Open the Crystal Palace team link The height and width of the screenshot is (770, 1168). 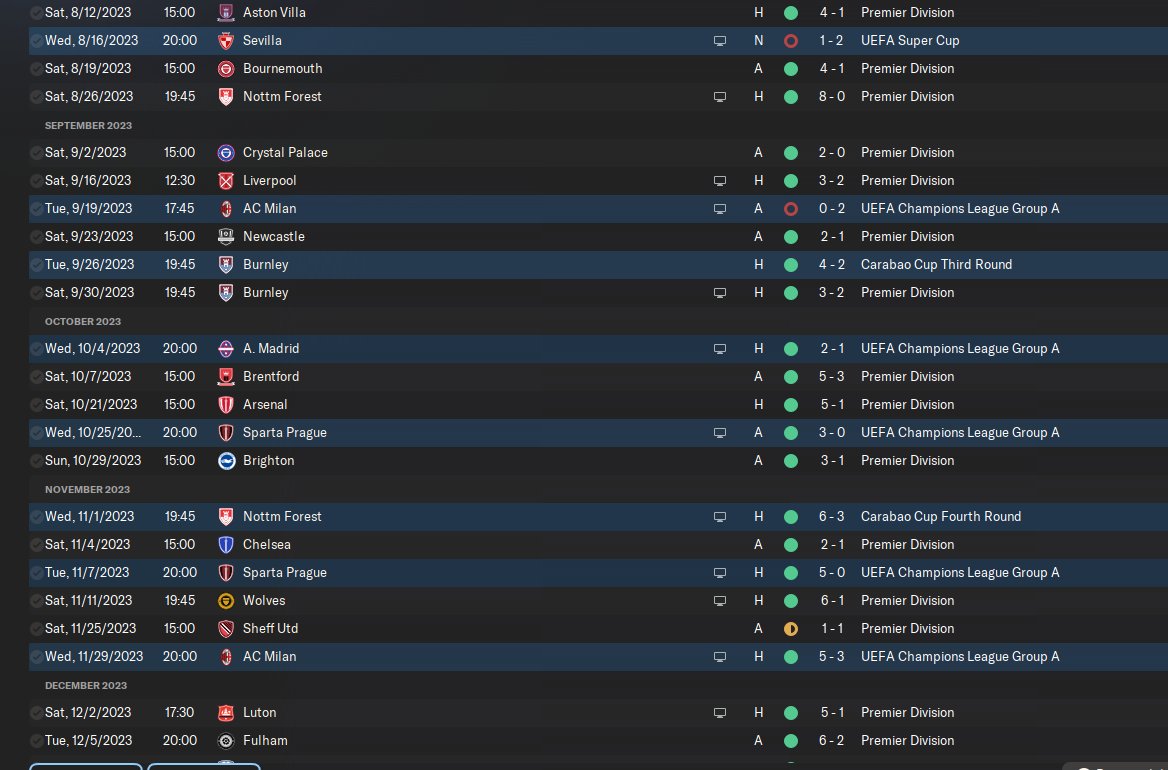285,153
